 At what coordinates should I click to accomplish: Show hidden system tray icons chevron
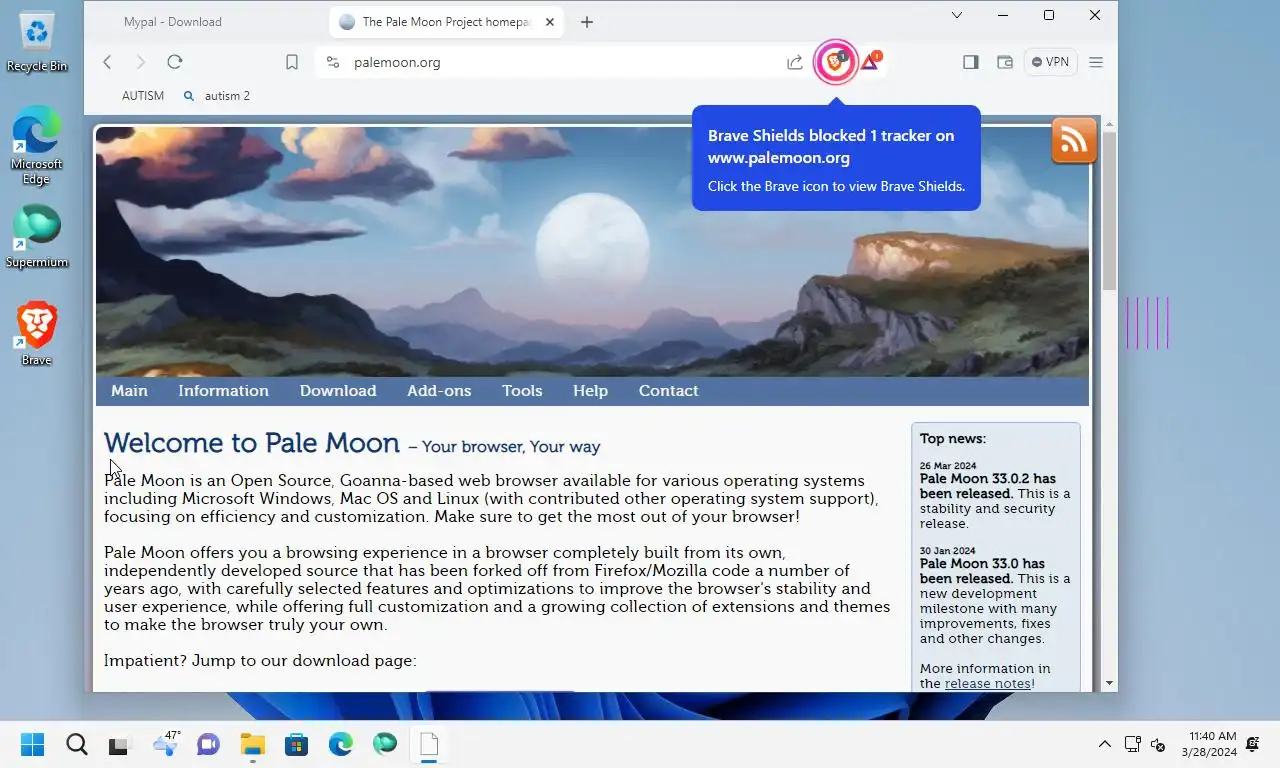click(x=1105, y=744)
